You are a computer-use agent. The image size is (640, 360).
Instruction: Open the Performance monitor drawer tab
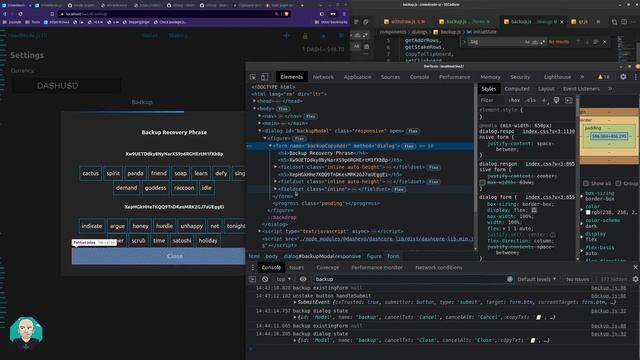point(376,267)
